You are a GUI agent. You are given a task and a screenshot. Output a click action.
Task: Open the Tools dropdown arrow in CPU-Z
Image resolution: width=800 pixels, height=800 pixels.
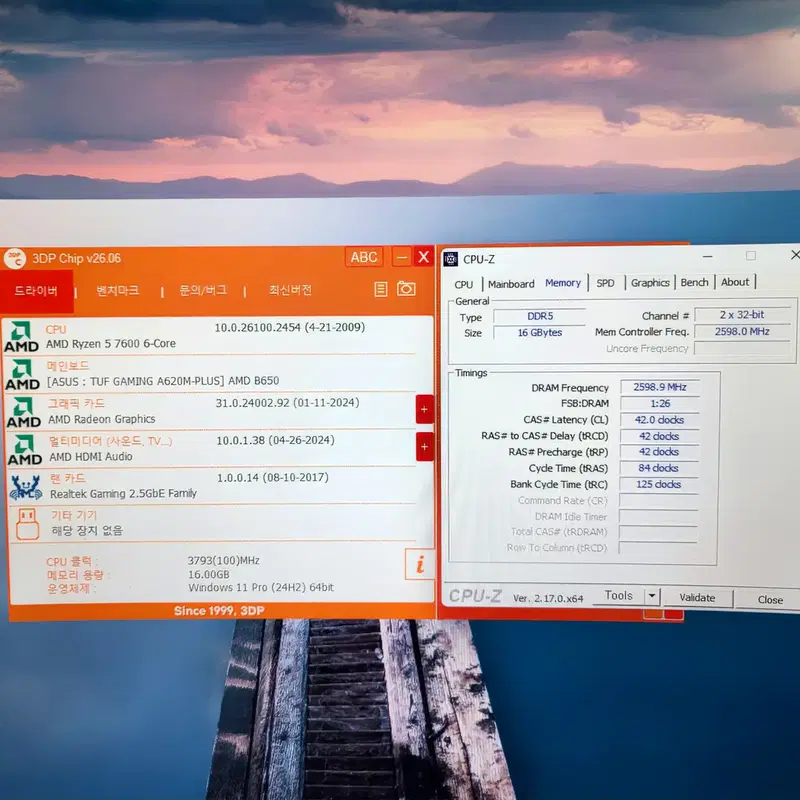[x=652, y=596]
